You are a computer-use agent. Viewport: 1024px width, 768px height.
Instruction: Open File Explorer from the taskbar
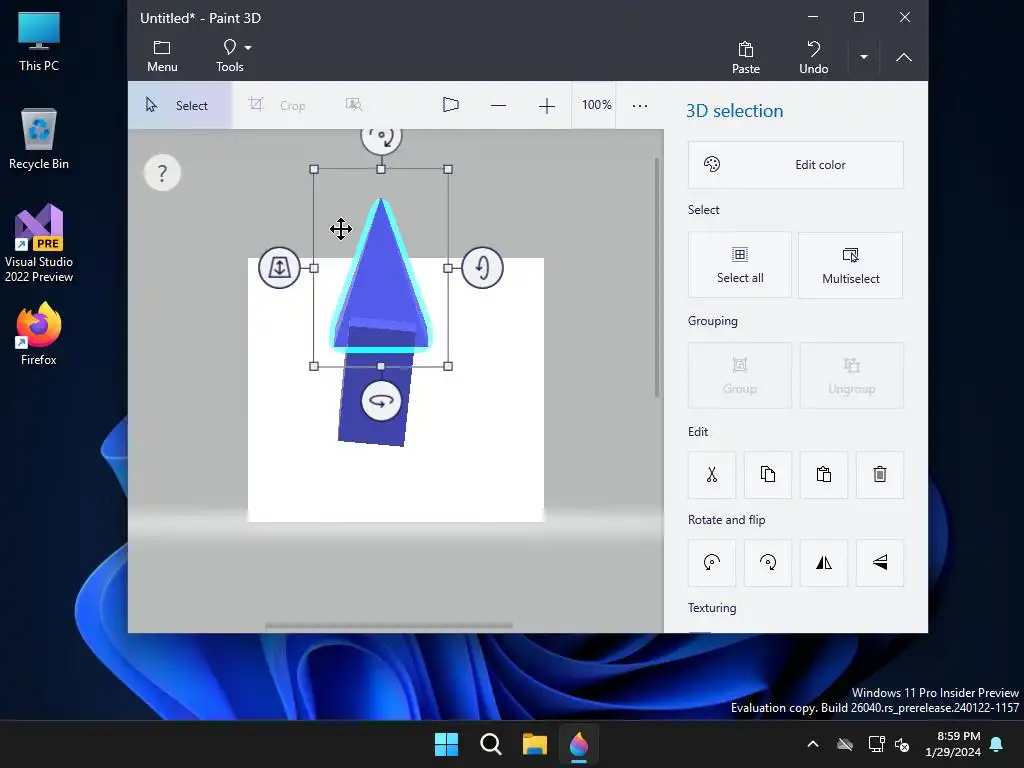(535, 744)
